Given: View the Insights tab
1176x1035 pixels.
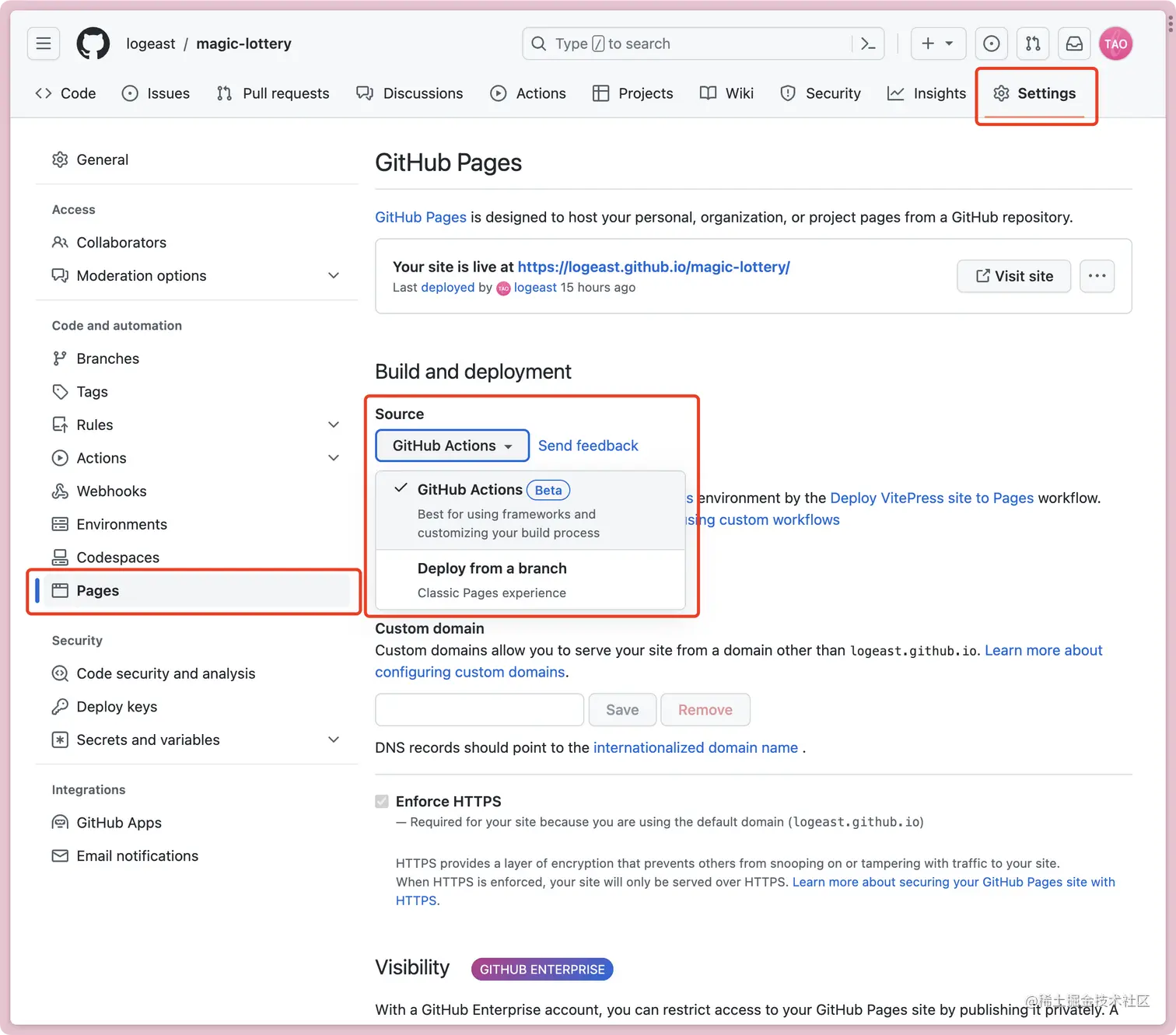Looking at the screenshot, I should (927, 93).
